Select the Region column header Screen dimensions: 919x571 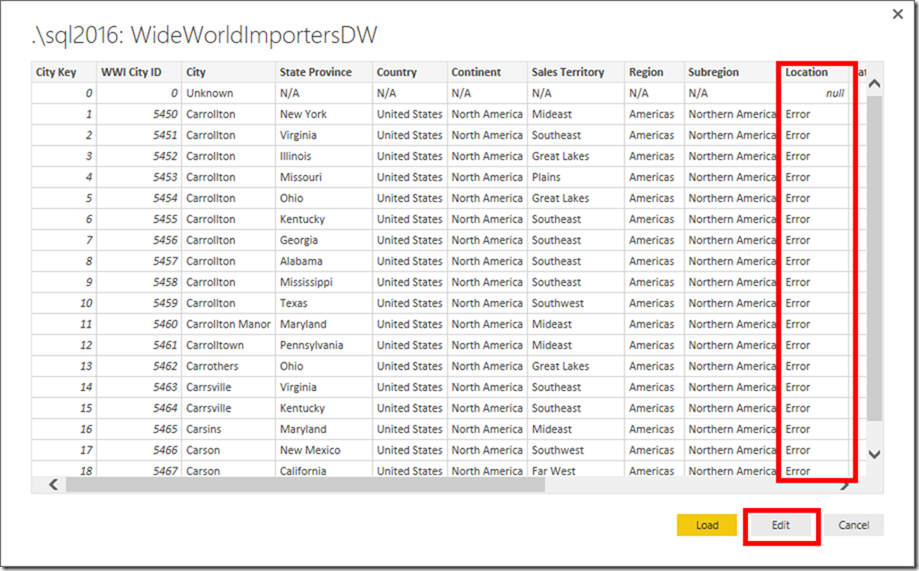tap(654, 72)
